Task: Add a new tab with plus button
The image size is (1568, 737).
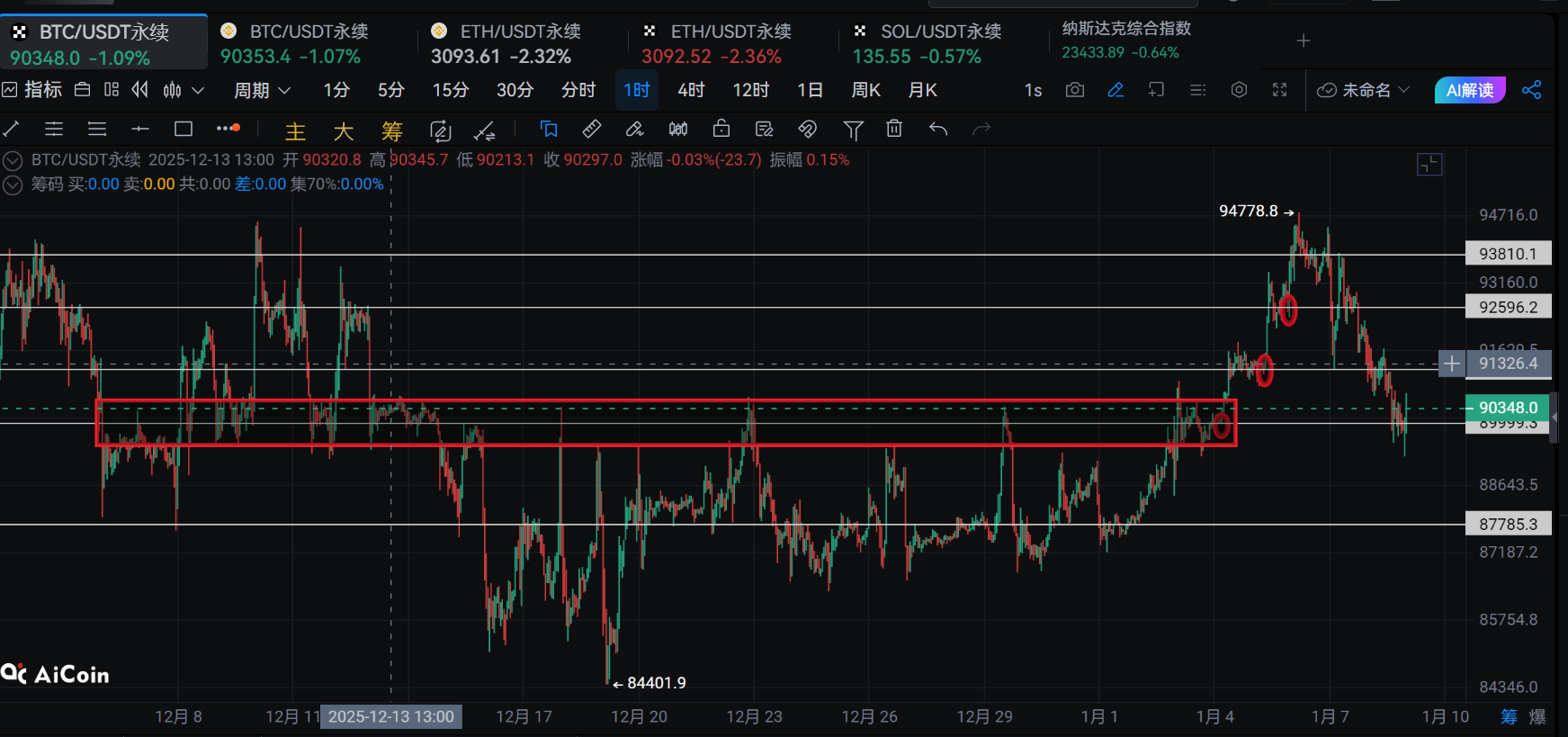Action: (1303, 40)
